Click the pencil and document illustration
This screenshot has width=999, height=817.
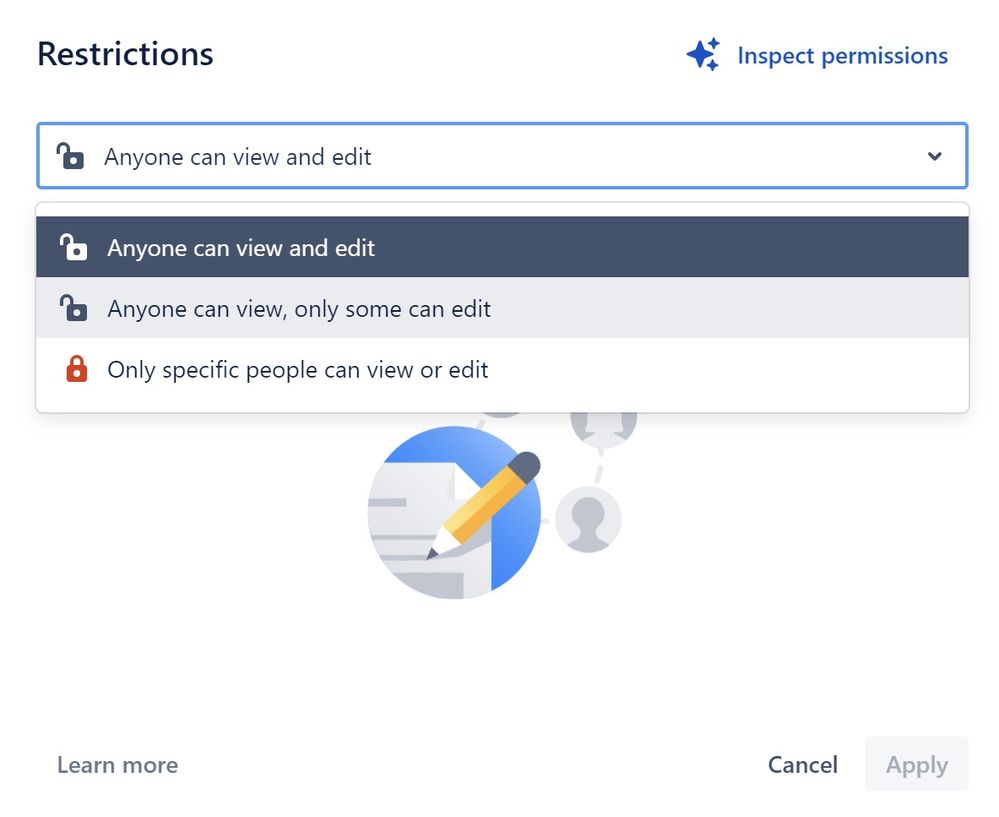(x=454, y=512)
